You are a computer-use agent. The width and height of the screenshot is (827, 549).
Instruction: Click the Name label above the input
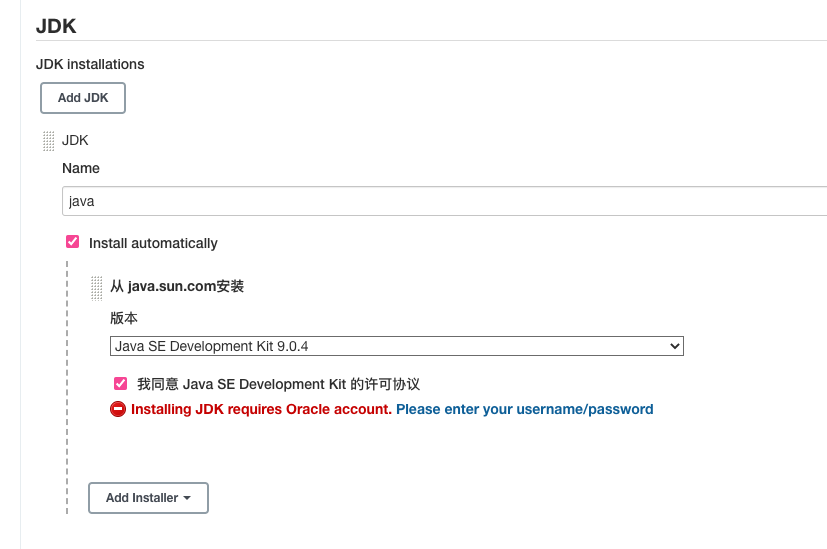(81, 168)
